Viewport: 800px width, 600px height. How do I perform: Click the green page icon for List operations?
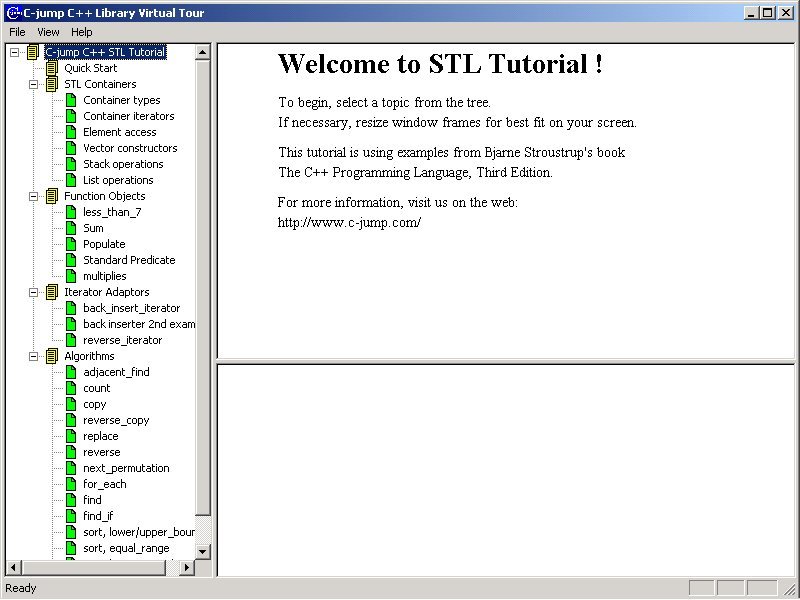tap(71, 180)
